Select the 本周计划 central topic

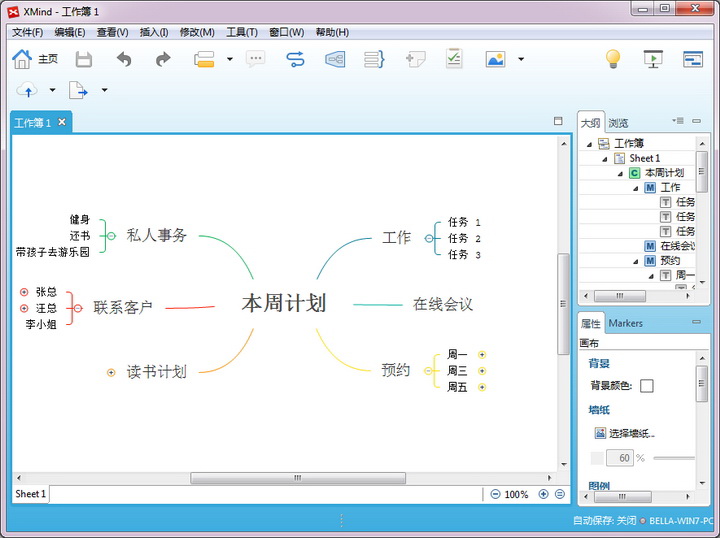pos(283,304)
